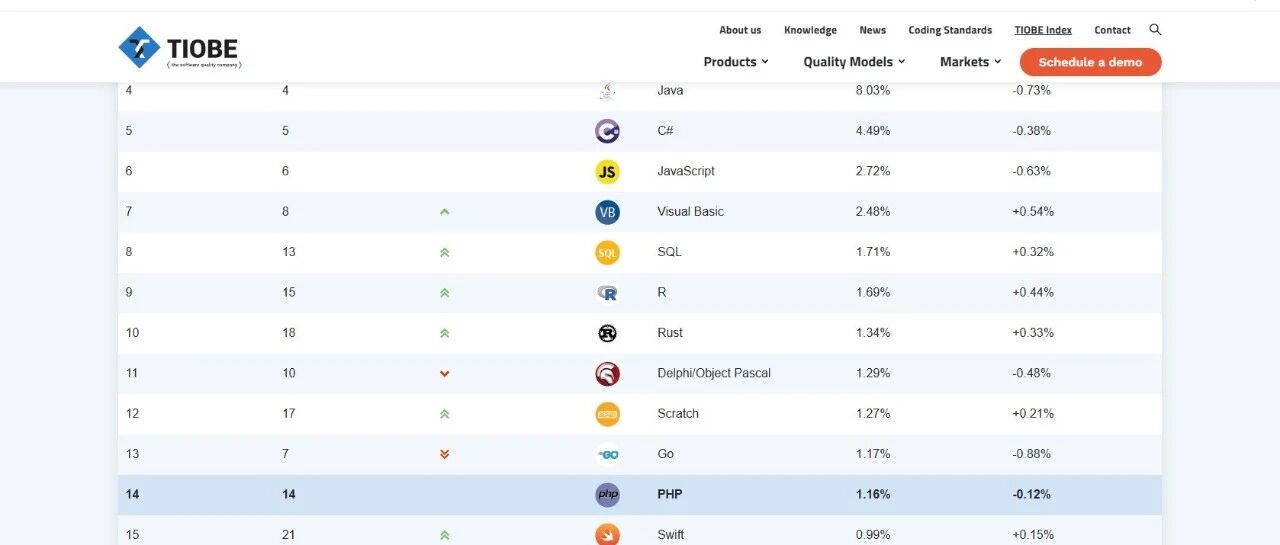
Task: Select the Visual Basic language name
Action: click(690, 212)
